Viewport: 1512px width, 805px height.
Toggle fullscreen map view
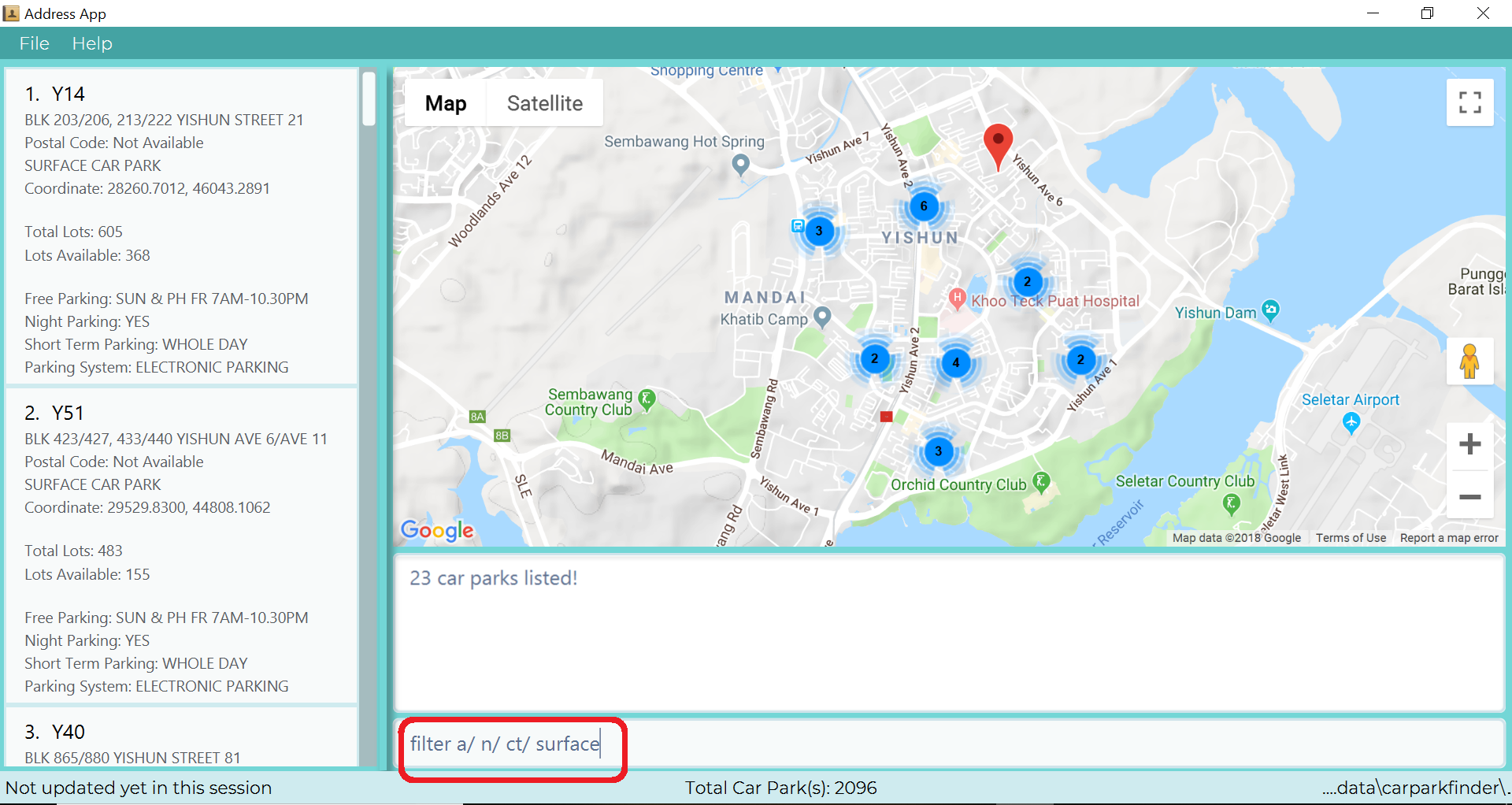tap(1469, 102)
